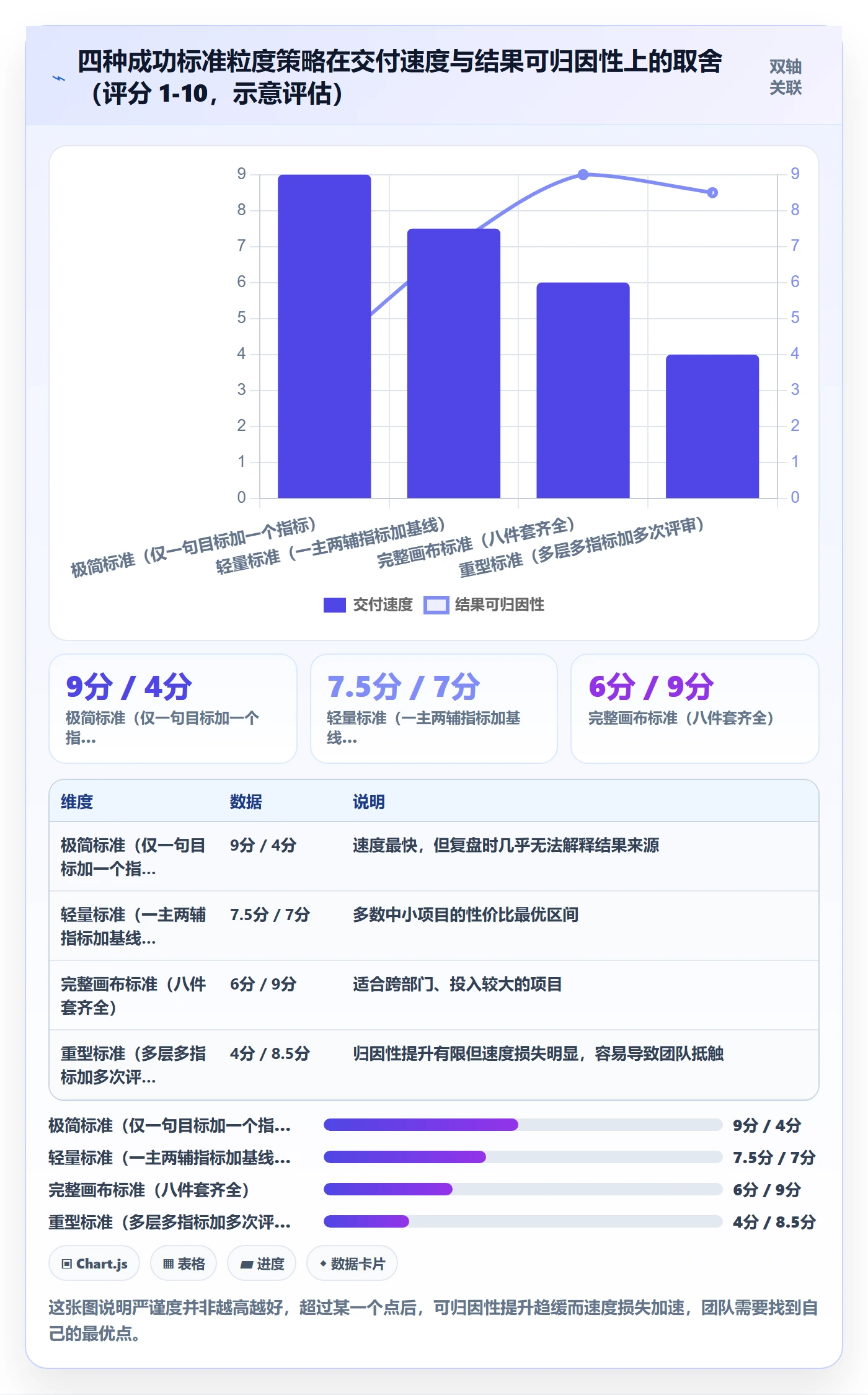
Task: Click the 重型标准 progress bar
Action: (x=523, y=1221)
